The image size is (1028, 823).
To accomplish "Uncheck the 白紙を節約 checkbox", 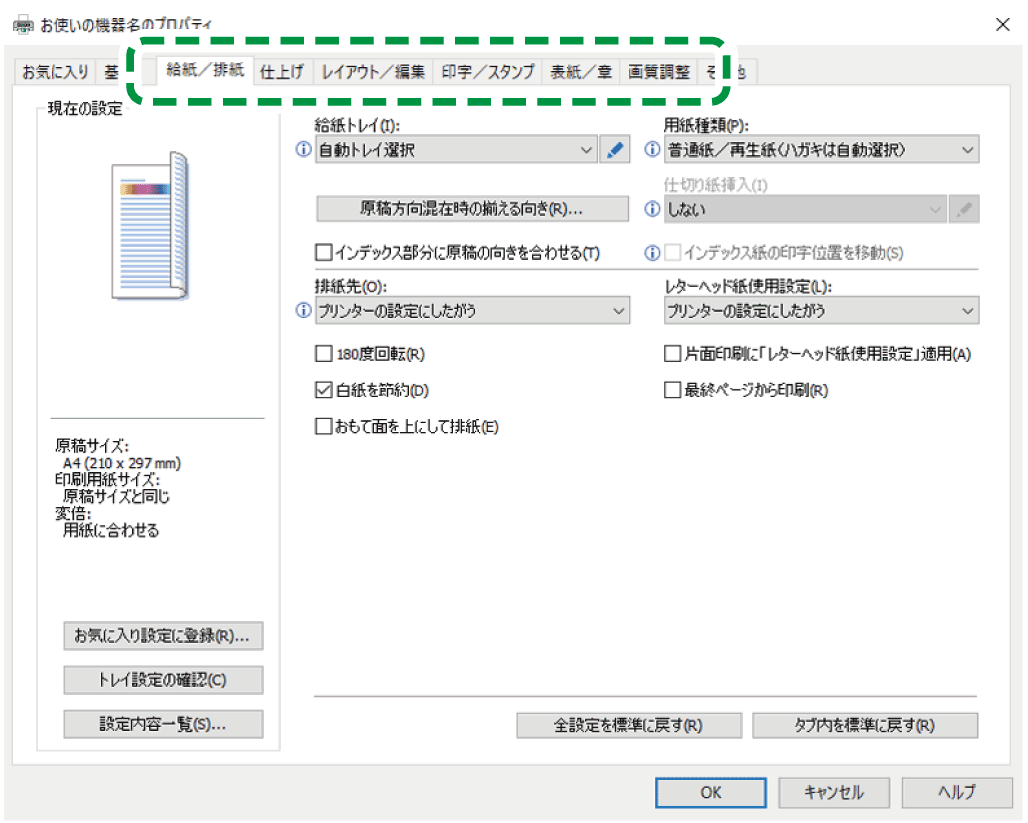I will [323, 390].
